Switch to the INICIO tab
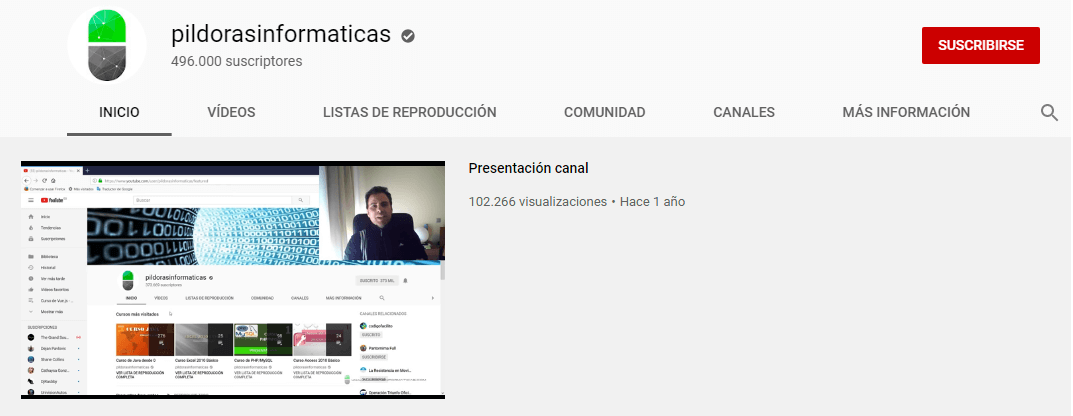Image resolution: width=1073 pixels, height=416 pixels. [119, 112]
